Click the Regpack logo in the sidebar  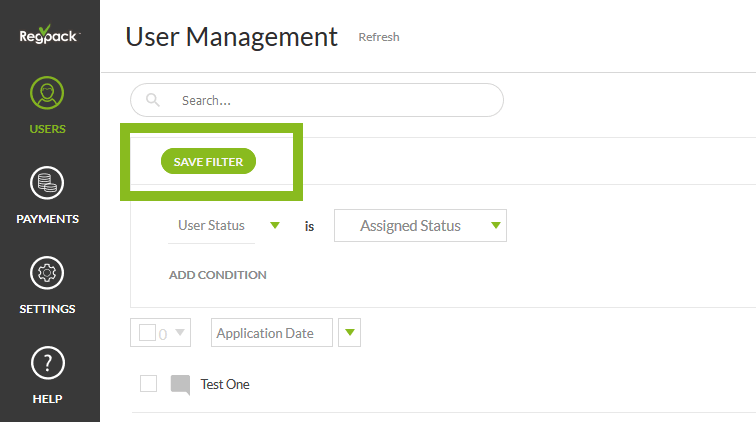(49, 35)
